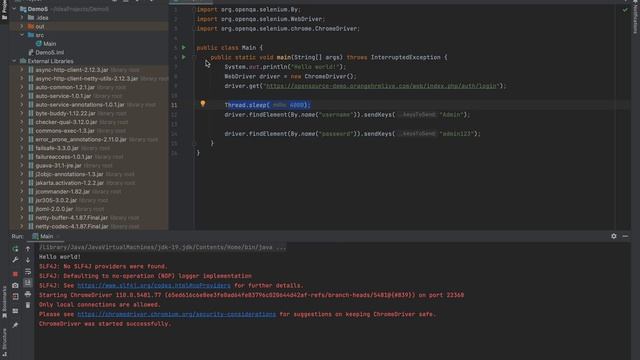The width and height of the screenshot is (640, 360).
Task: Open the slf4j.org codes link in console
Action: point(154,285)
